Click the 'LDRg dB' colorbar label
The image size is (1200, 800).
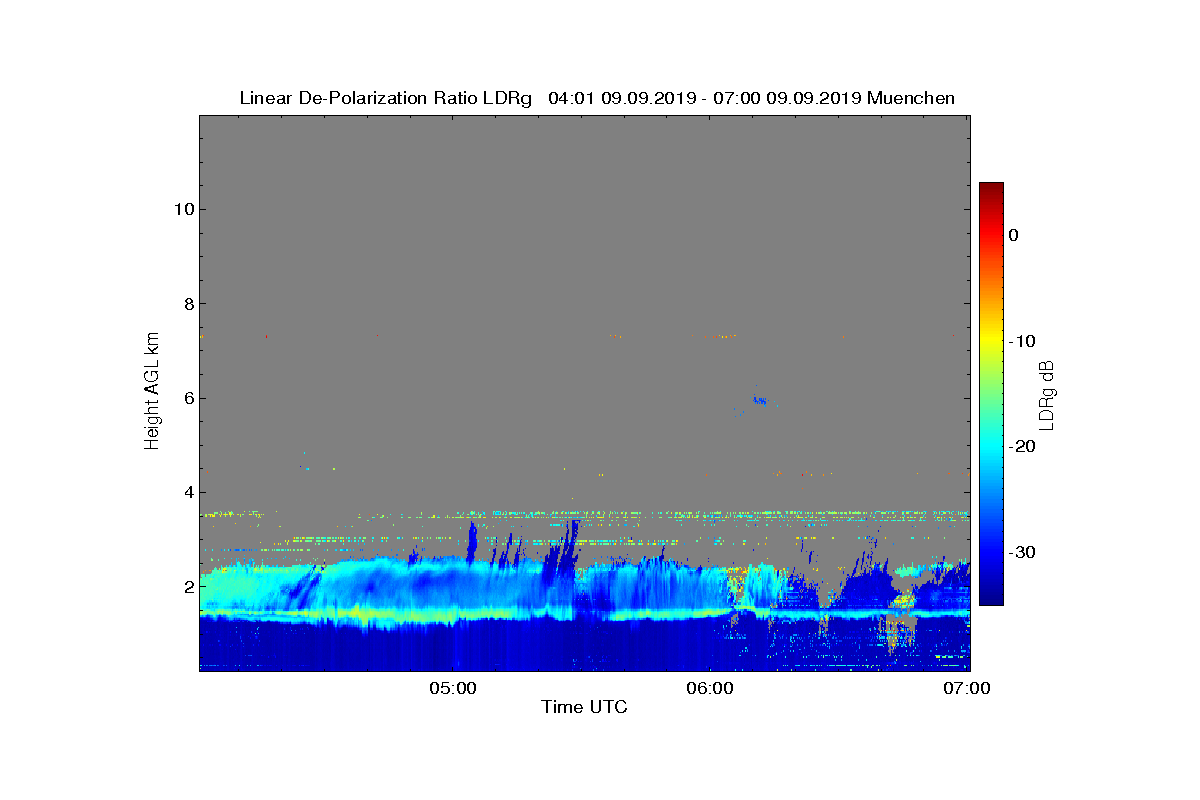pyautogui.click(x=1047, y=394)
